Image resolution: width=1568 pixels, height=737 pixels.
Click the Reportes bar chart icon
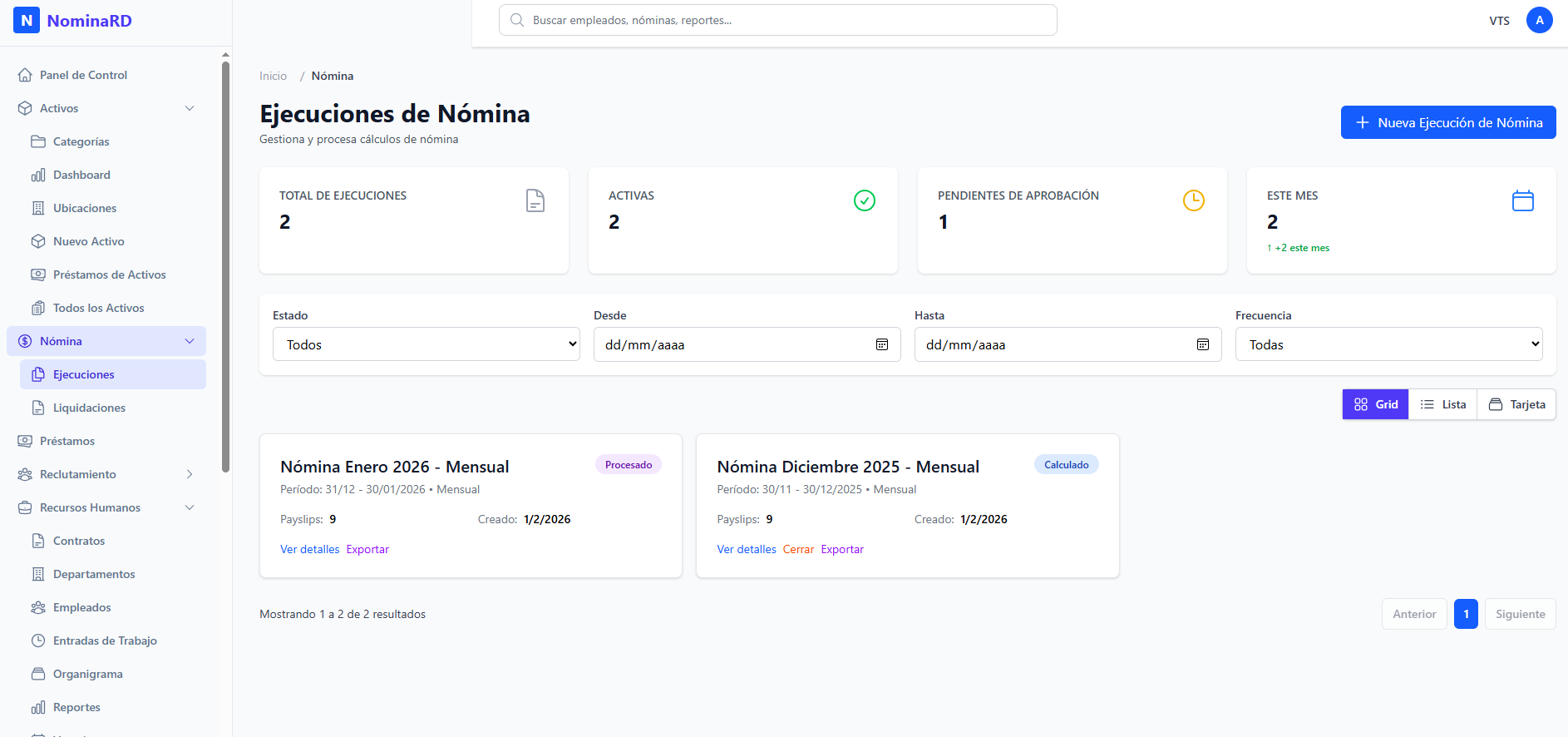38,707
